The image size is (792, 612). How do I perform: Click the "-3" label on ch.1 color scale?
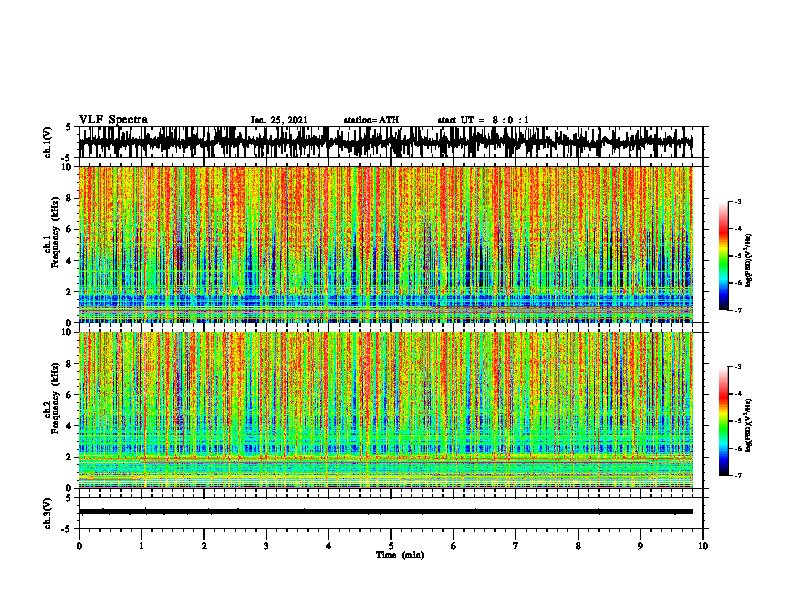tap(738, 202)
